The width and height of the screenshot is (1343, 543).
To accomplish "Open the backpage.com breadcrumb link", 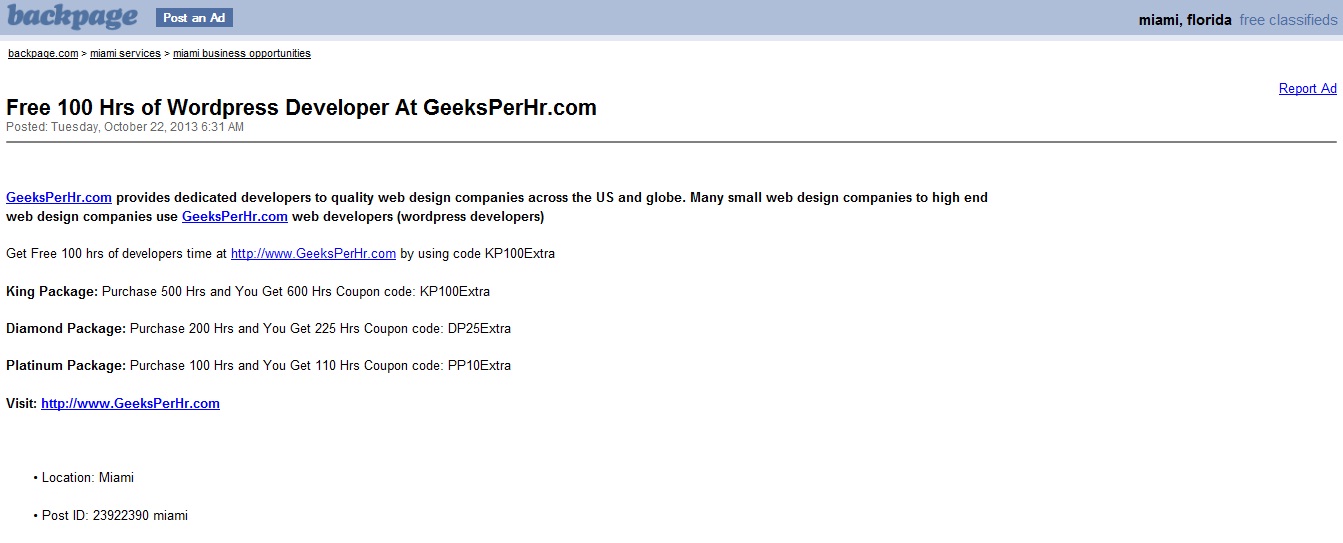I will click(x=43, y=54).
